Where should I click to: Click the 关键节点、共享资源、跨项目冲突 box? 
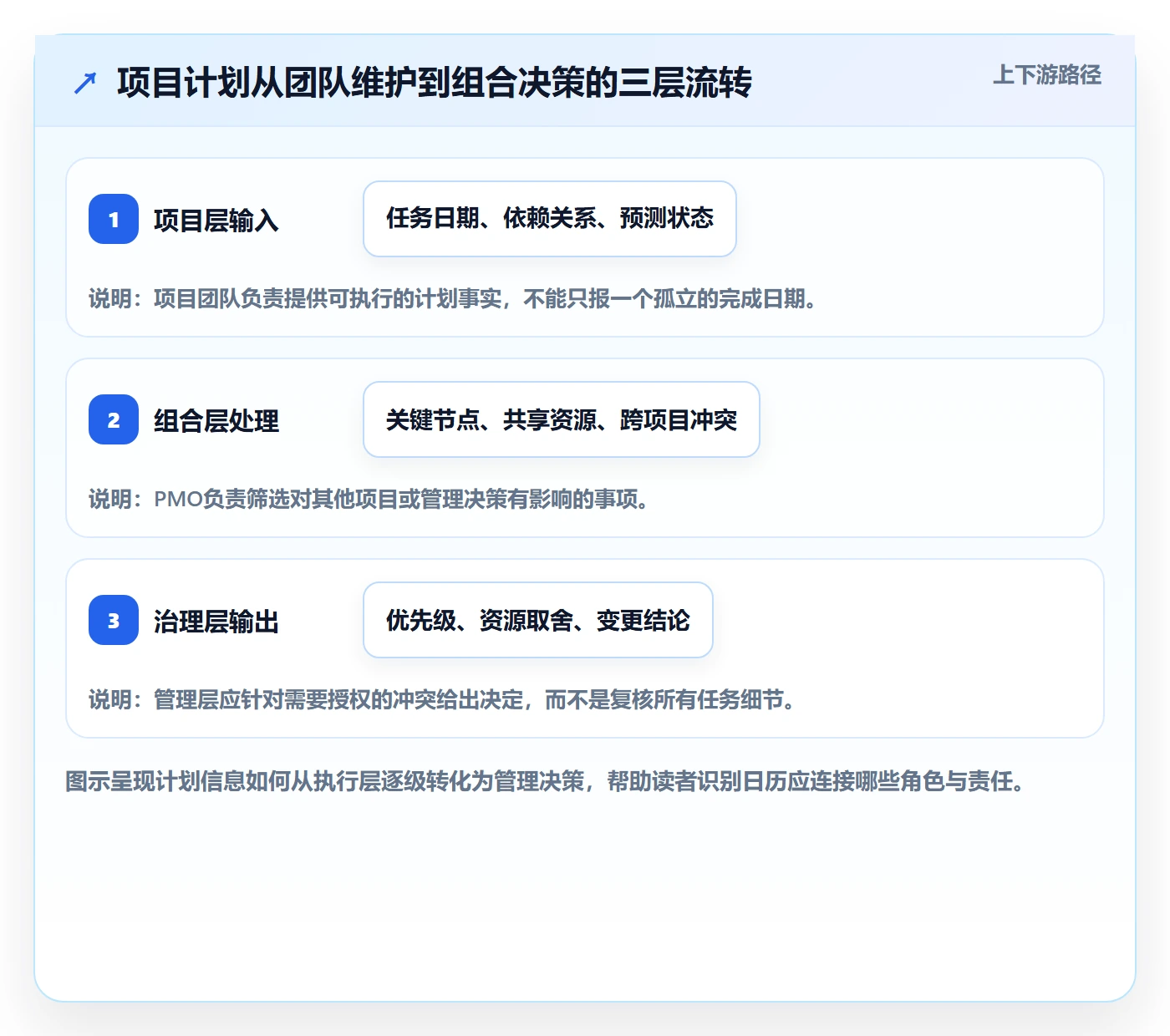pyautogui.click(x=562, y=419)
